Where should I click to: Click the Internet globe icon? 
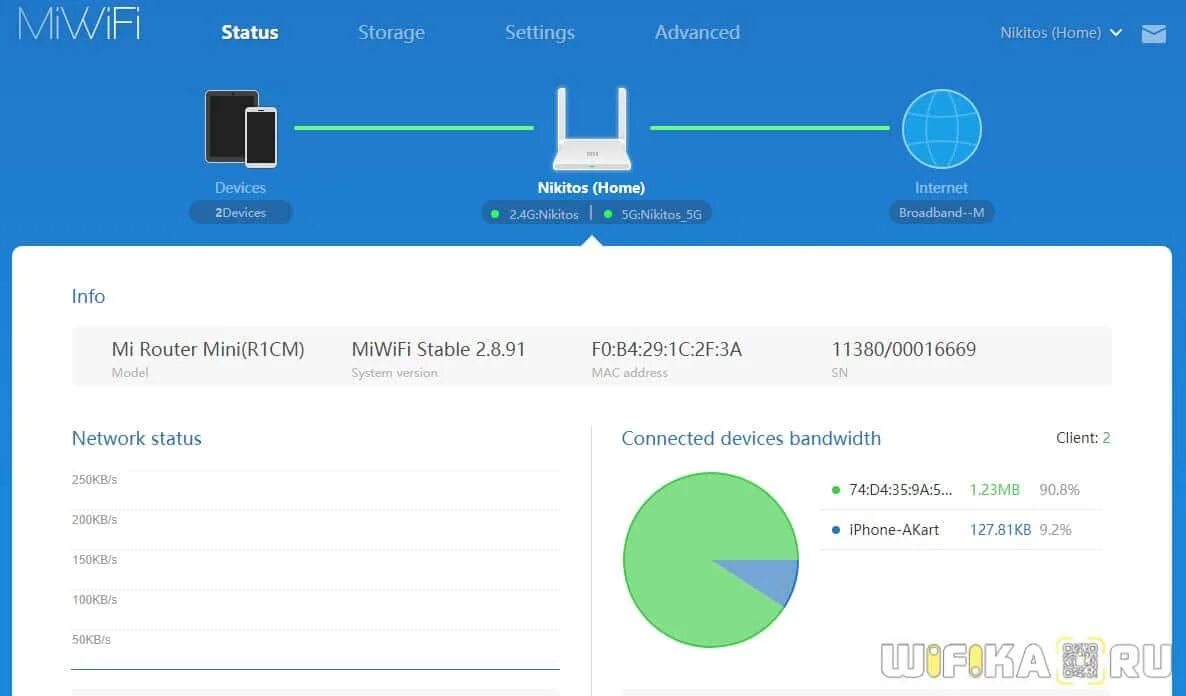pos(941,129)
